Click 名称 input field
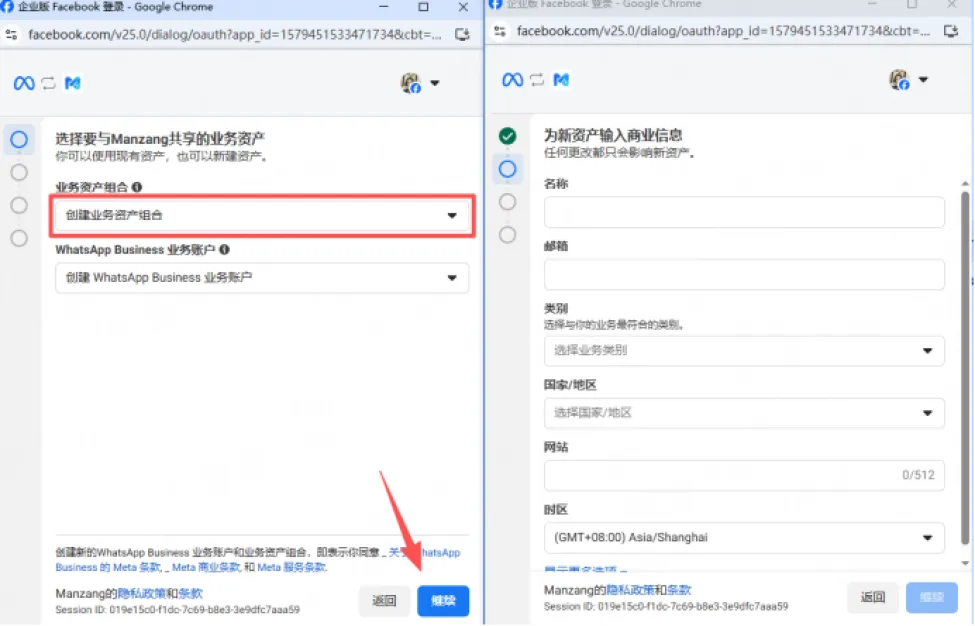Screen dimensions: 975x626 [744, 213]
